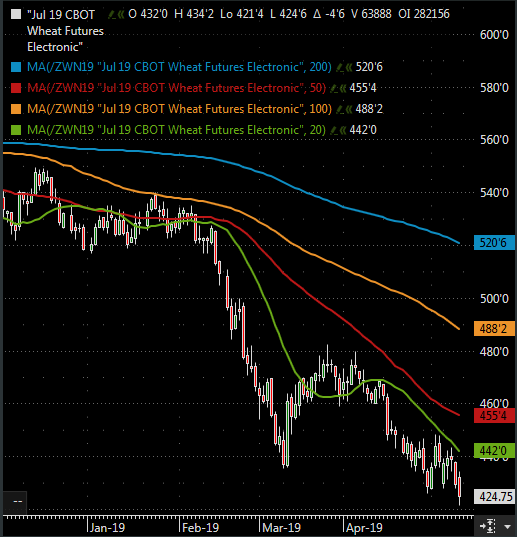Click the 'V 63888' volume value

[x=371, y=14]
